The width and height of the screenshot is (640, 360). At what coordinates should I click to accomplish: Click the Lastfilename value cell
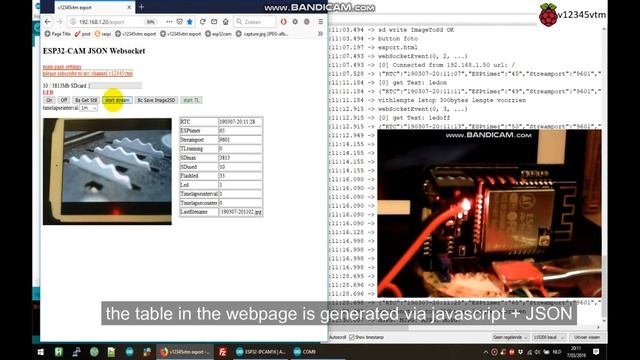[240, 212]
